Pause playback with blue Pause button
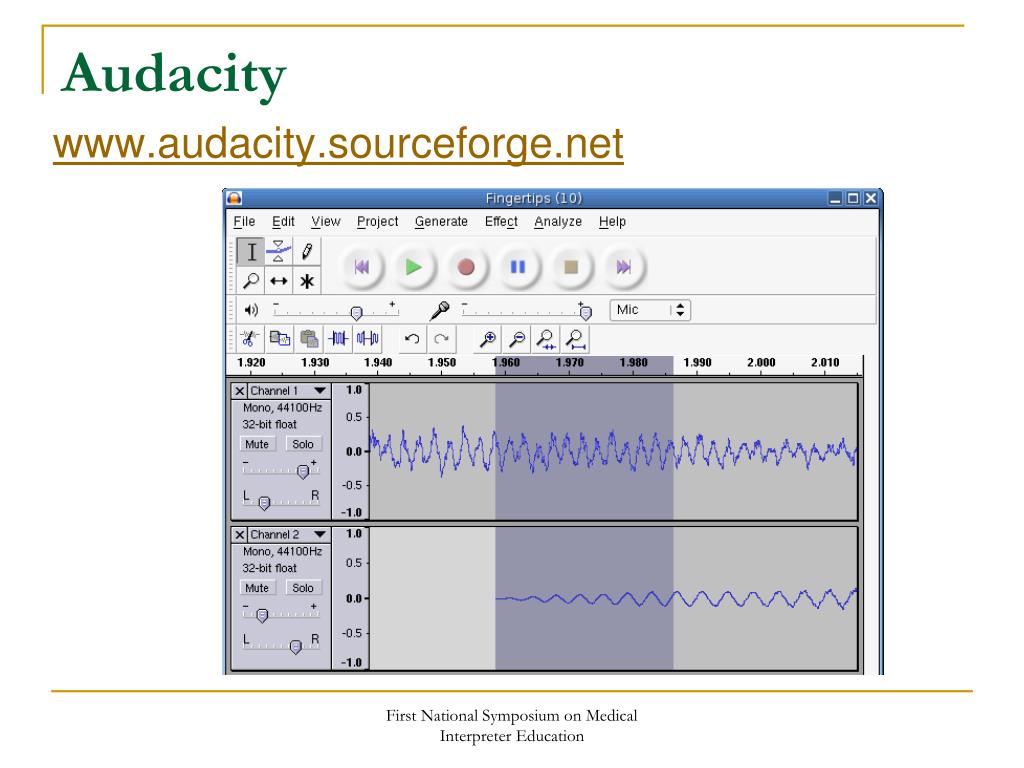 518,266
